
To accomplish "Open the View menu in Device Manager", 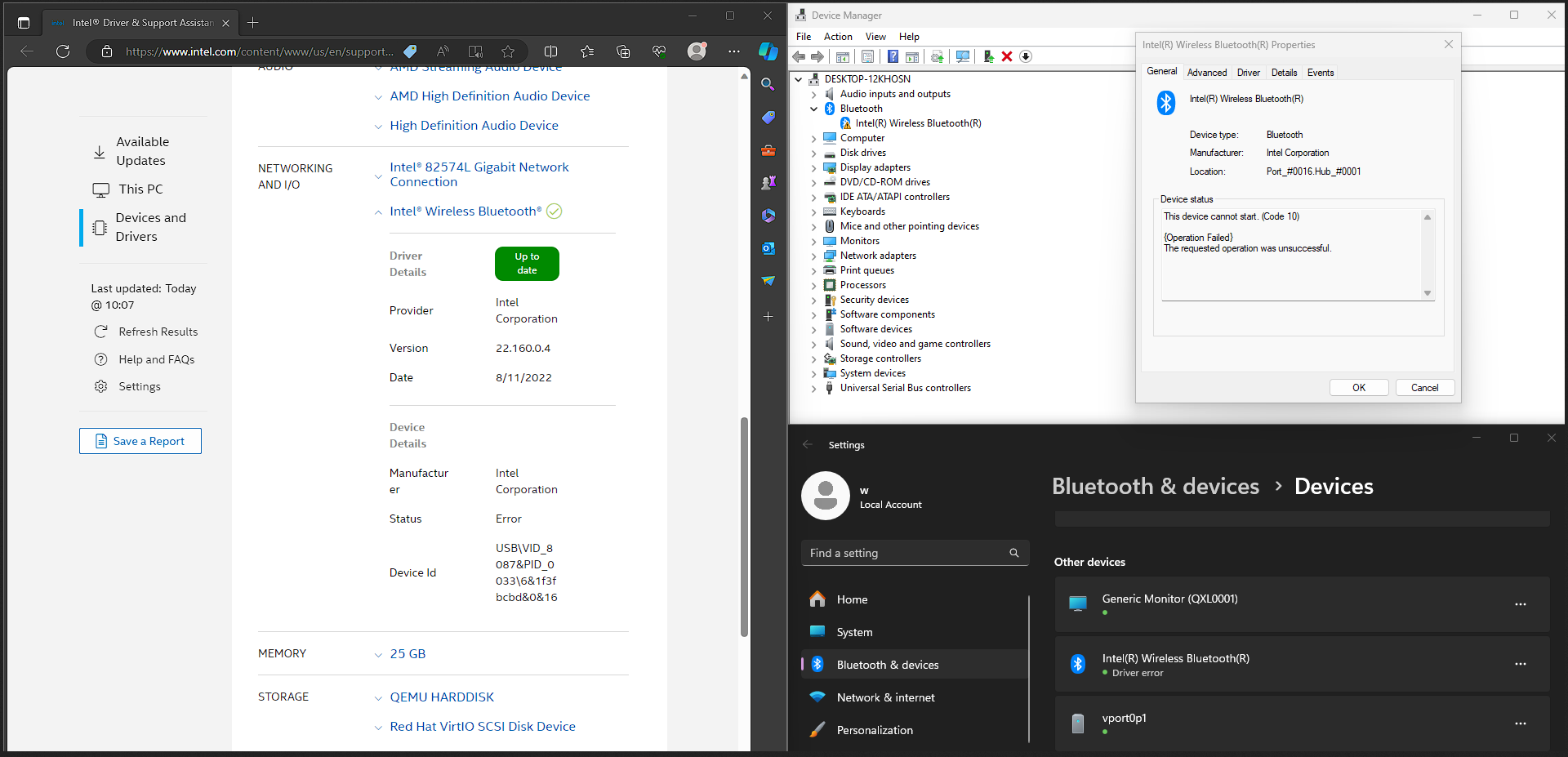I will 875,37.
